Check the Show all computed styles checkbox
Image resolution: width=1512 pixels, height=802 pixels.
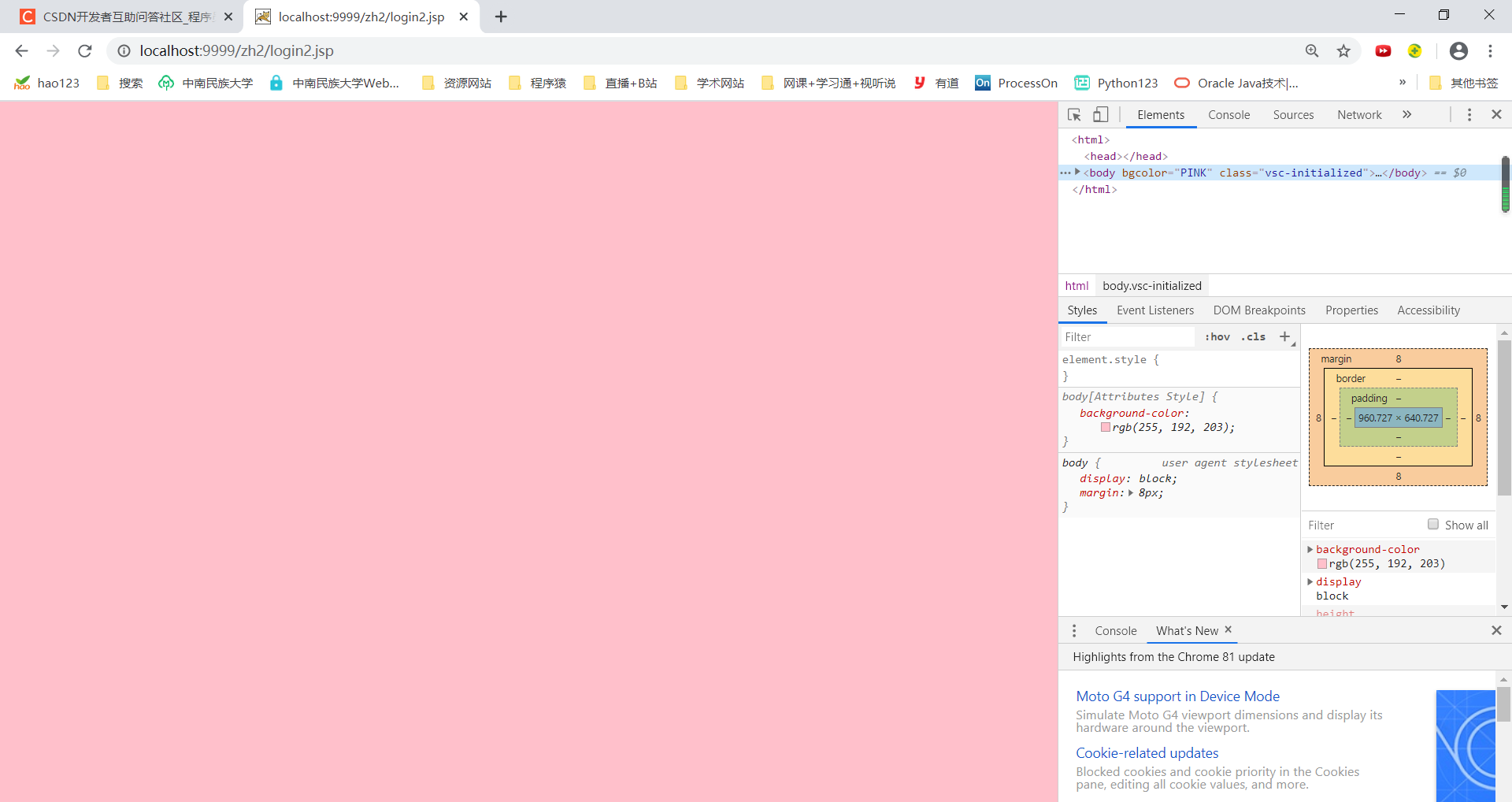click(x=1433, y=524)
